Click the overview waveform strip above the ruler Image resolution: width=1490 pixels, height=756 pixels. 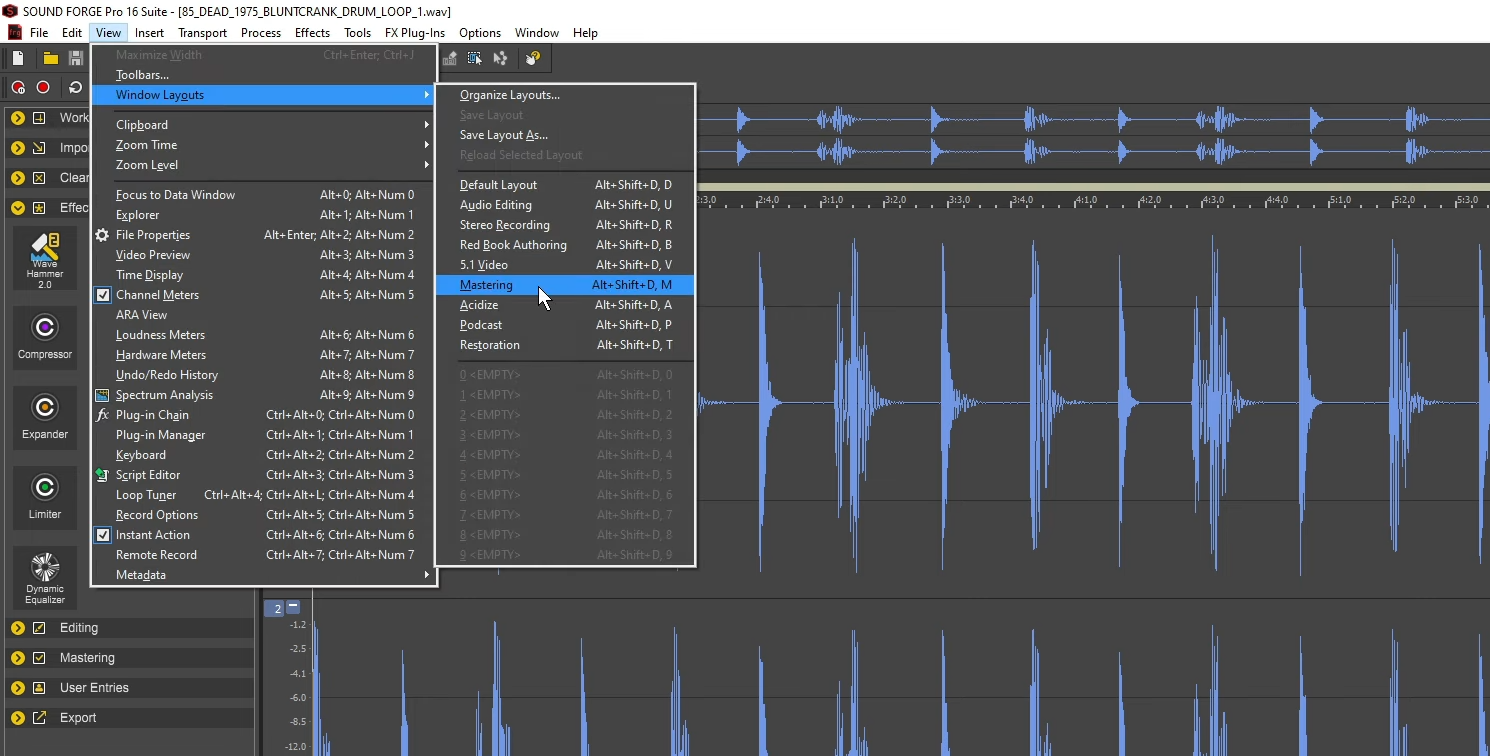pos(1093,137)
